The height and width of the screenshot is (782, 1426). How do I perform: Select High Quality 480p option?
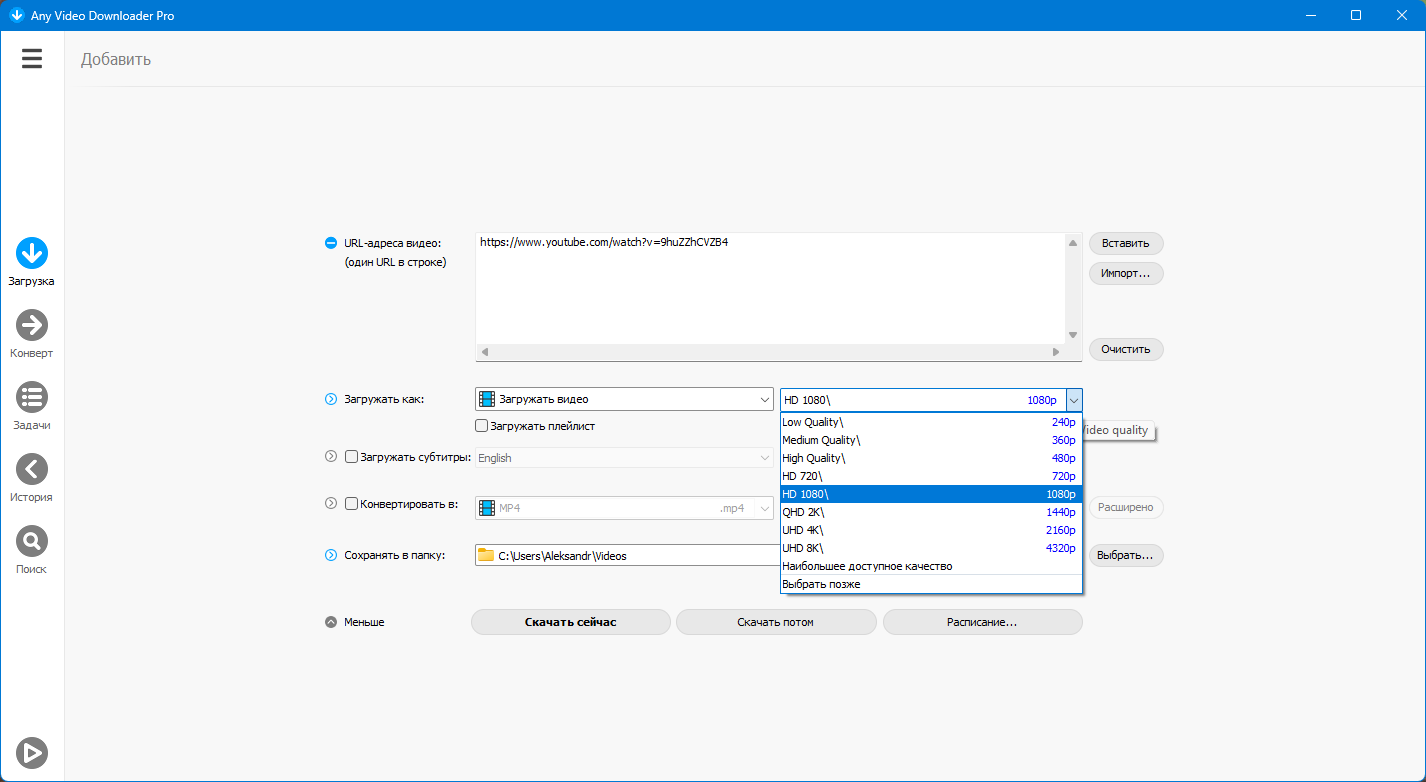931,458
